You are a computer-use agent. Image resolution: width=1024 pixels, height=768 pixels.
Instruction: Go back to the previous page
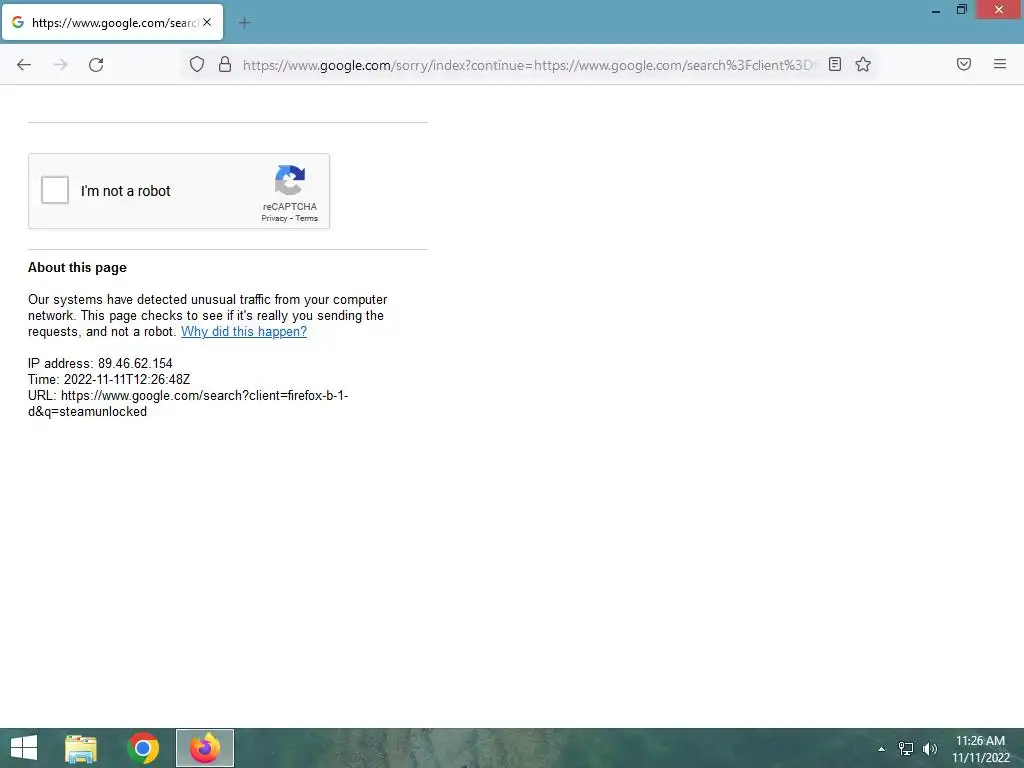(x=24, y=65)
